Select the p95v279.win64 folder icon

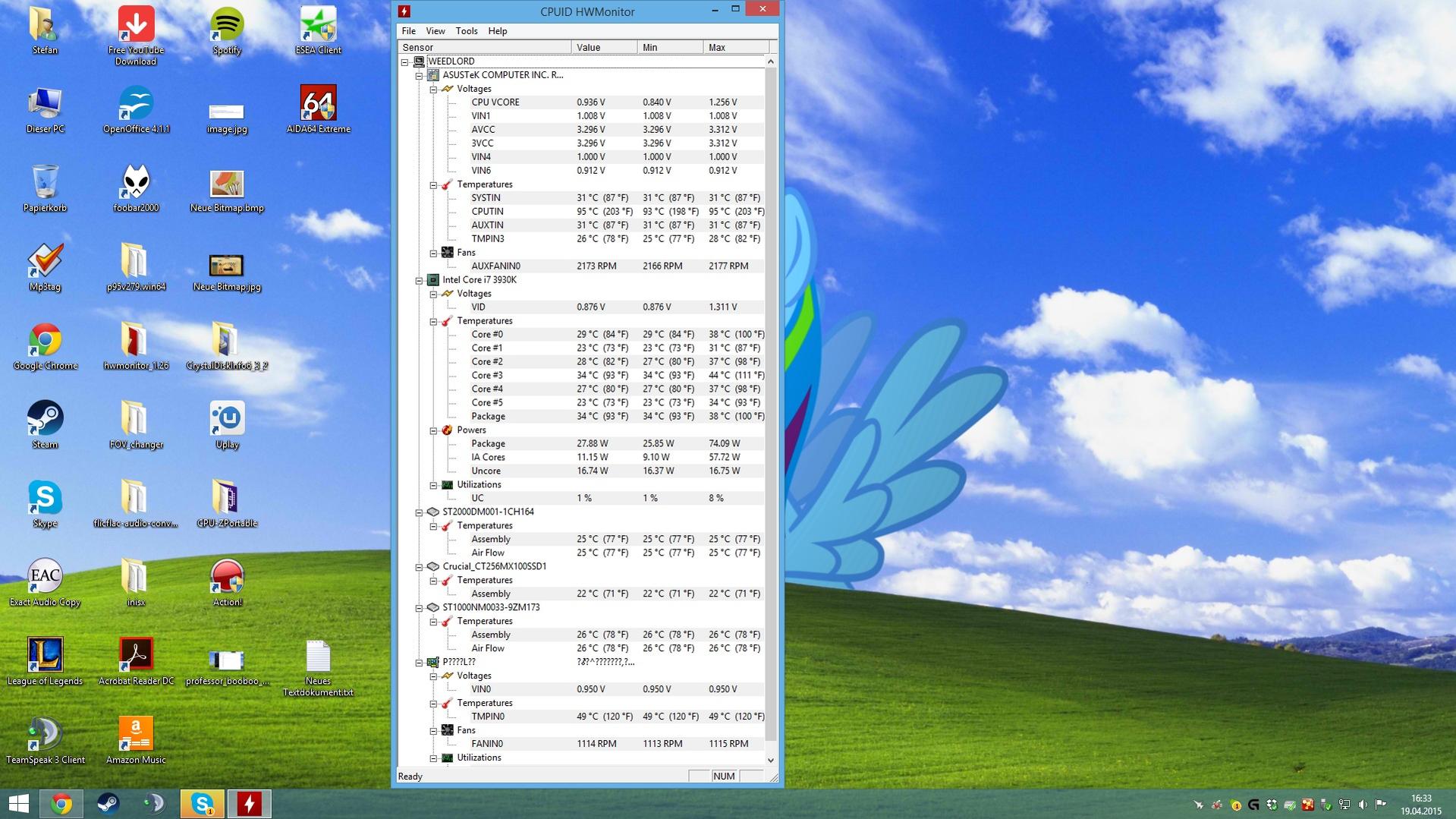coord(136,268)
